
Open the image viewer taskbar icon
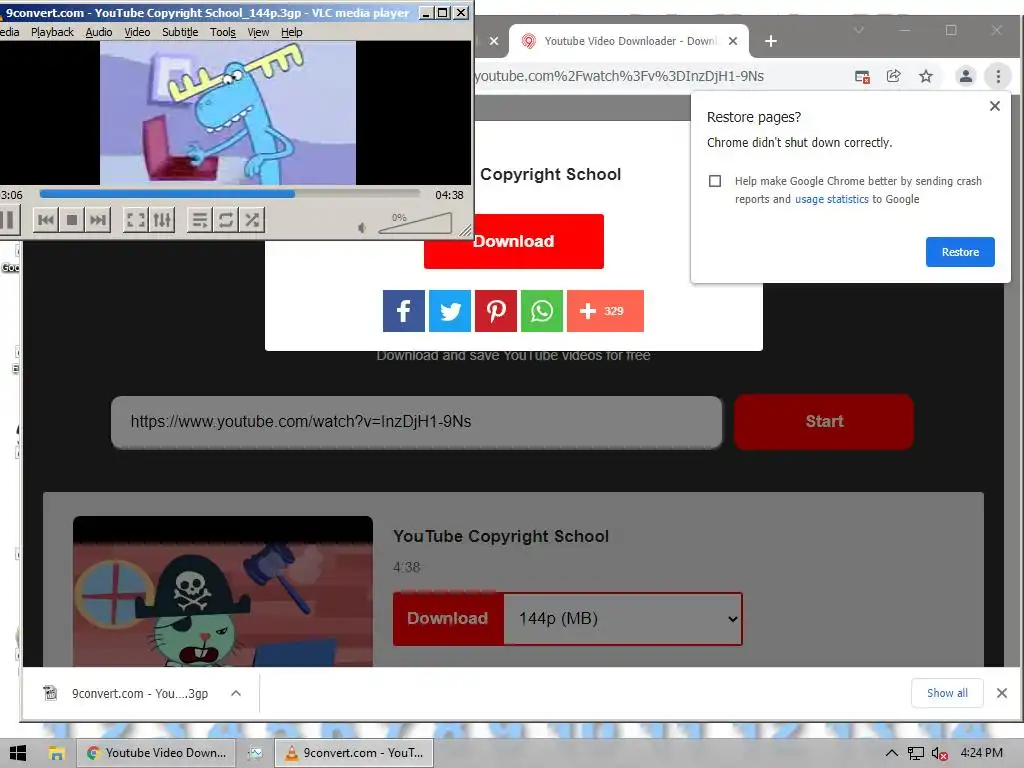(x=255, y=753)
